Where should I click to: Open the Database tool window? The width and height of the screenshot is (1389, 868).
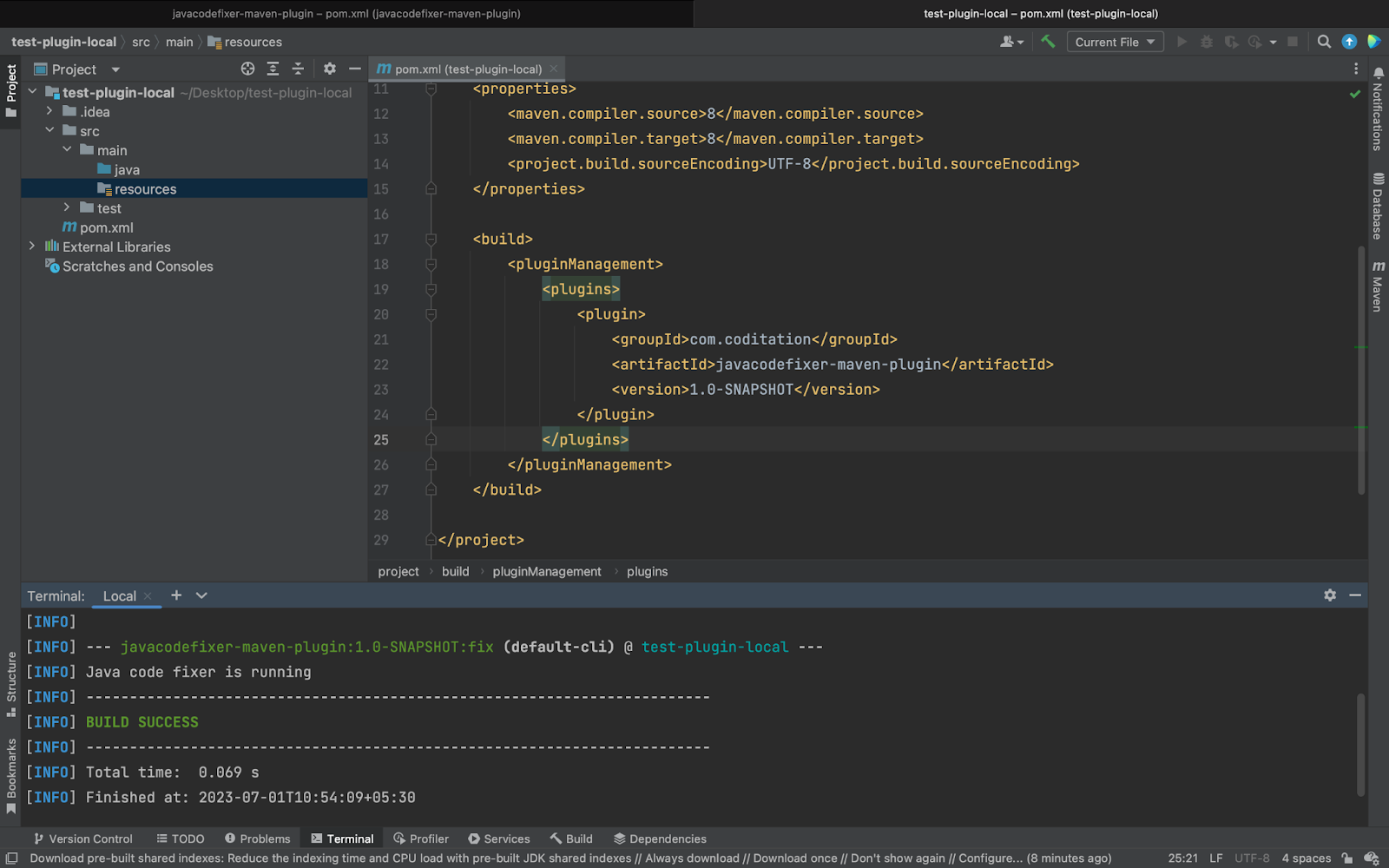(1378, 206)
